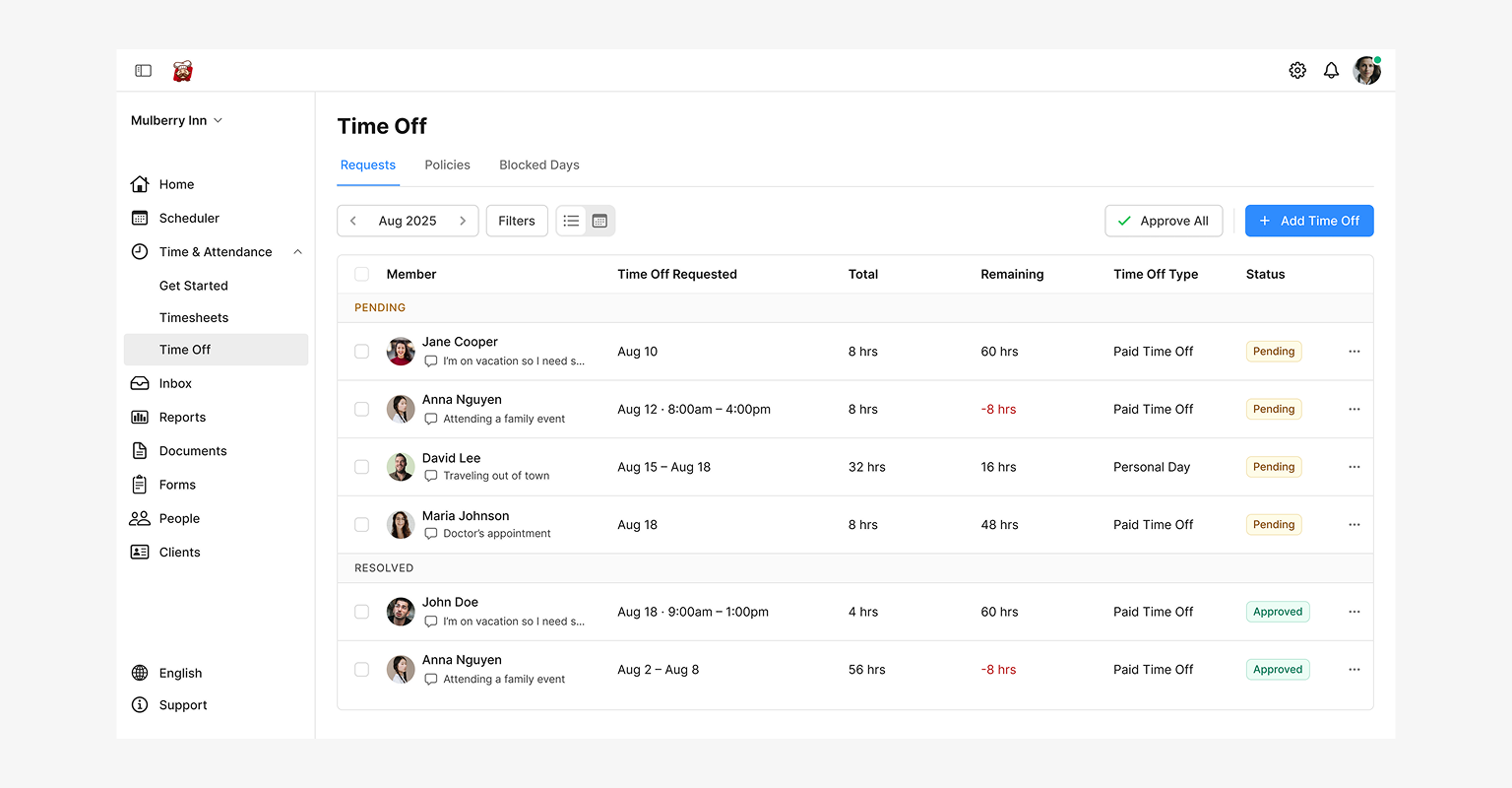Click the Home house icon
This screenshot has width=1512, height=788.
coord(140,184)
